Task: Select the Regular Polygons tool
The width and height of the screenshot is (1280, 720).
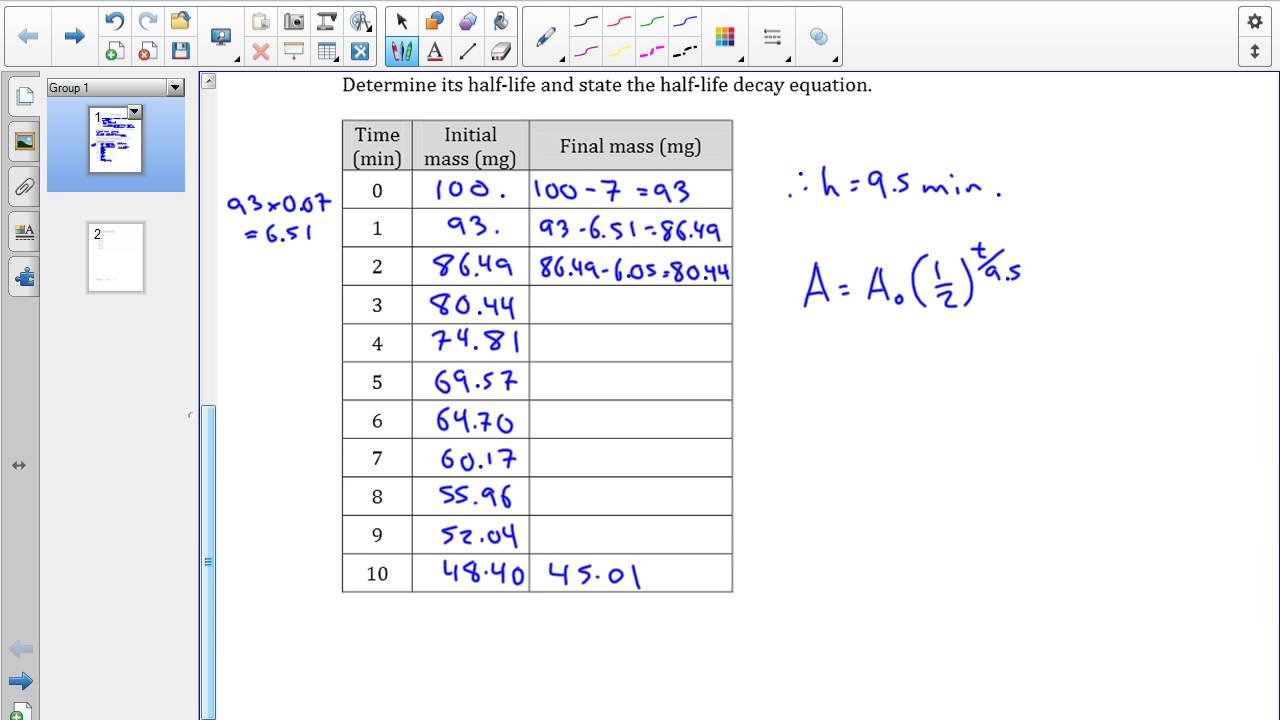Action: tap(468, 21)
